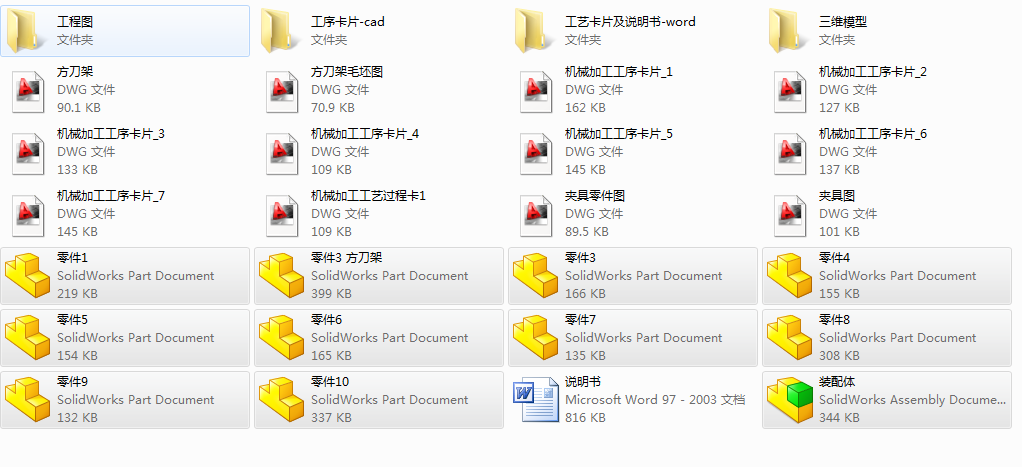Click the DWG icon of 机械加工工序卡片_5

(x=537, y=154)
